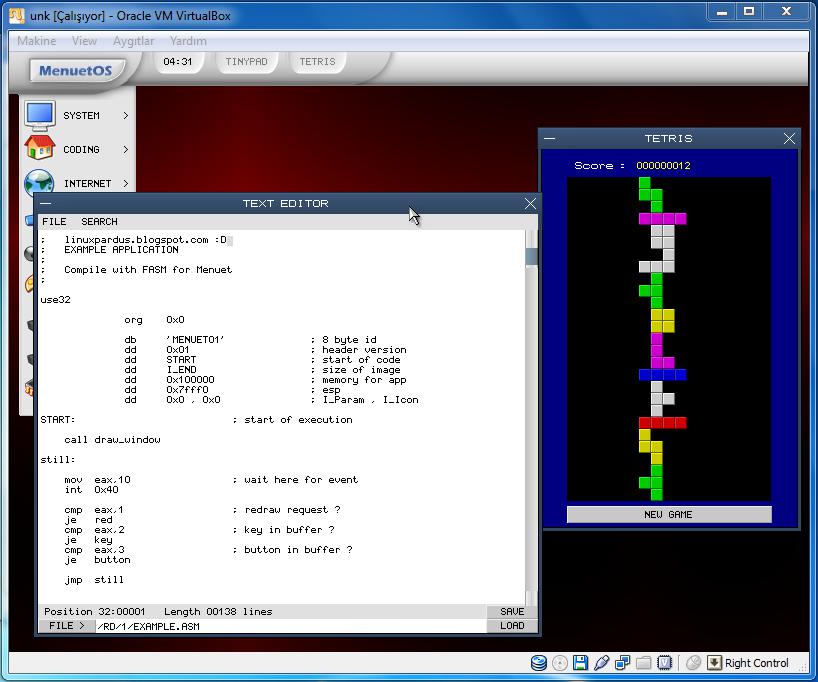Click the 'Right Control' host key text
Viewport: 818px width, 682px height.
(x=756, y=663)
